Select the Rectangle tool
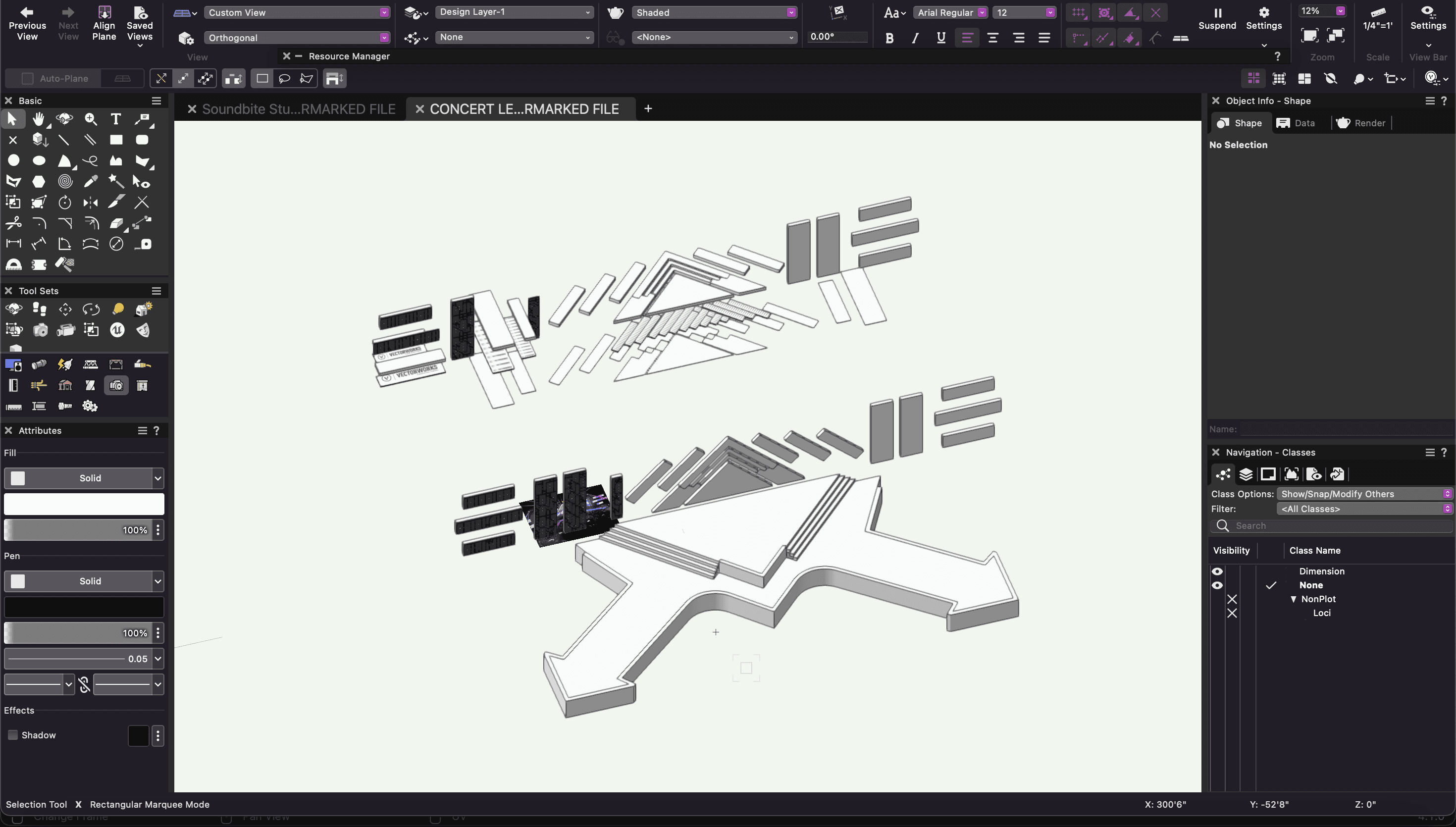This screenshot has height=827, width=1456. 116,140
